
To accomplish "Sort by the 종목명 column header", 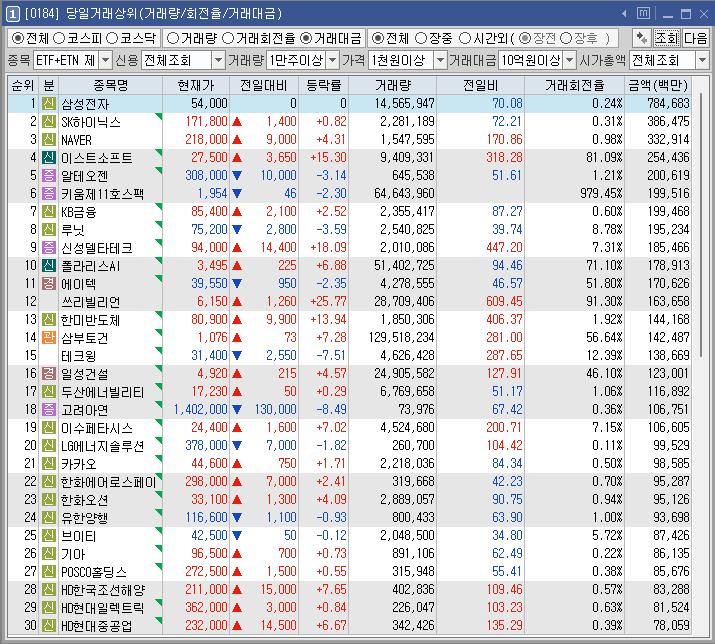I will click(110, 85).
